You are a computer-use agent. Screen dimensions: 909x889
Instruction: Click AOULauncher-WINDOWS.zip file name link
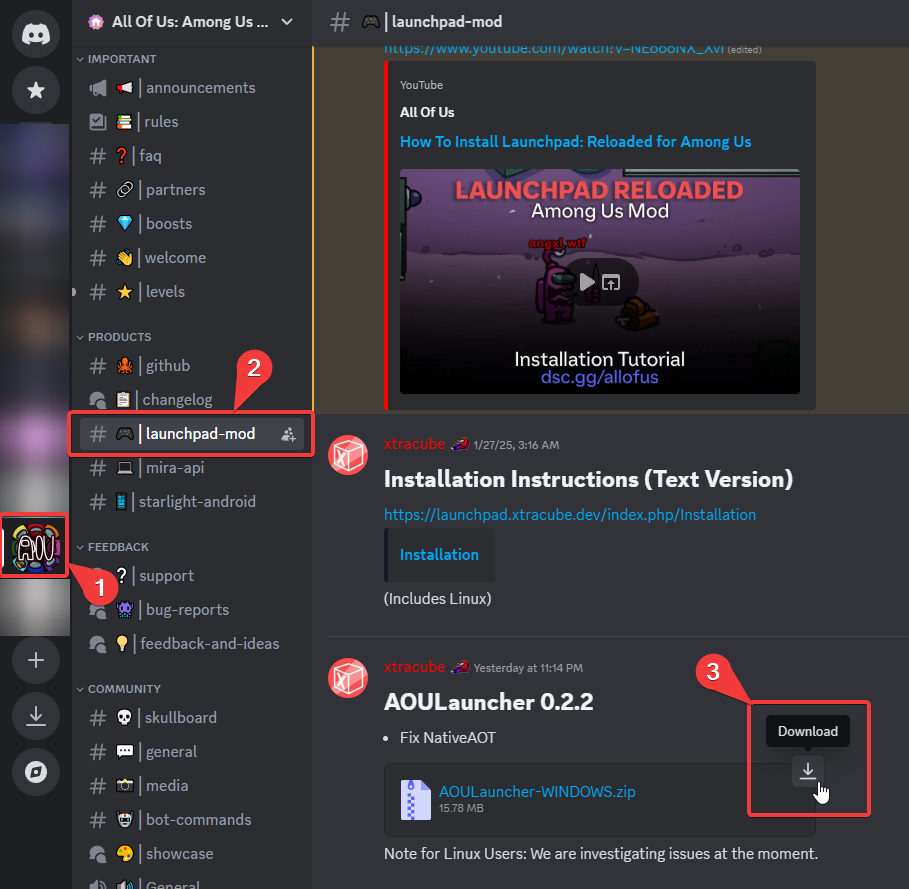[x=537, y=792]
